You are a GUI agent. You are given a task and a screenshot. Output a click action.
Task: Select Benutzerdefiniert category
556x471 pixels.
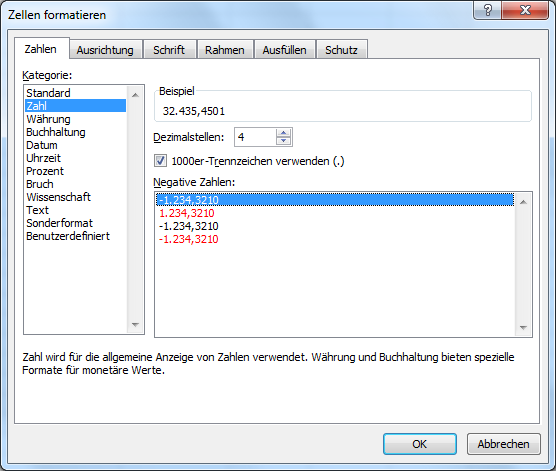(x=68, y=236)
